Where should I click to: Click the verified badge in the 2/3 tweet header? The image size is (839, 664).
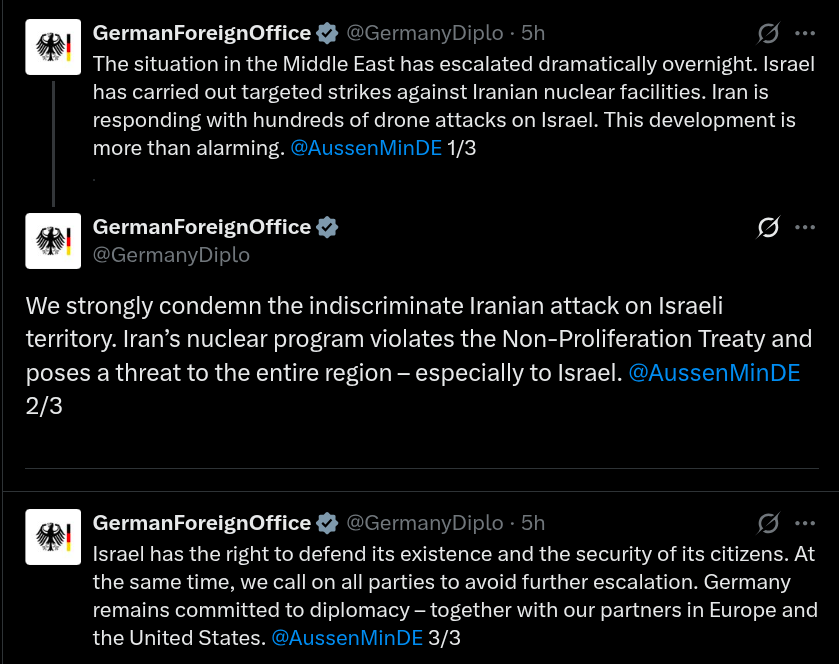click(x=327, y=228)
